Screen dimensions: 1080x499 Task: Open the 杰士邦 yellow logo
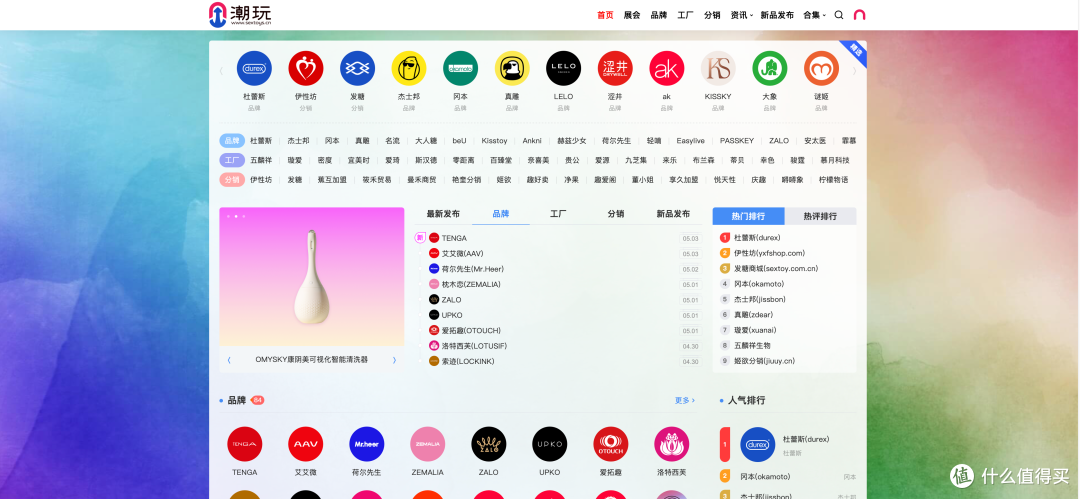[409, 68]
